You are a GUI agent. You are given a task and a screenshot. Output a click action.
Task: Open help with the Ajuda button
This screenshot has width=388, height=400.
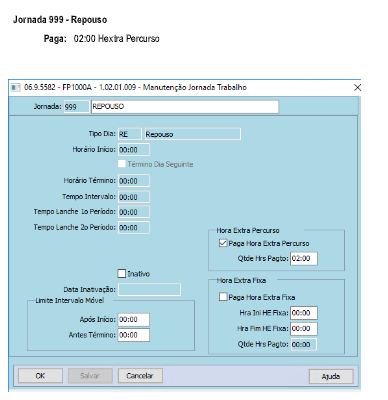pyautogui.click(x=331, y=376)
